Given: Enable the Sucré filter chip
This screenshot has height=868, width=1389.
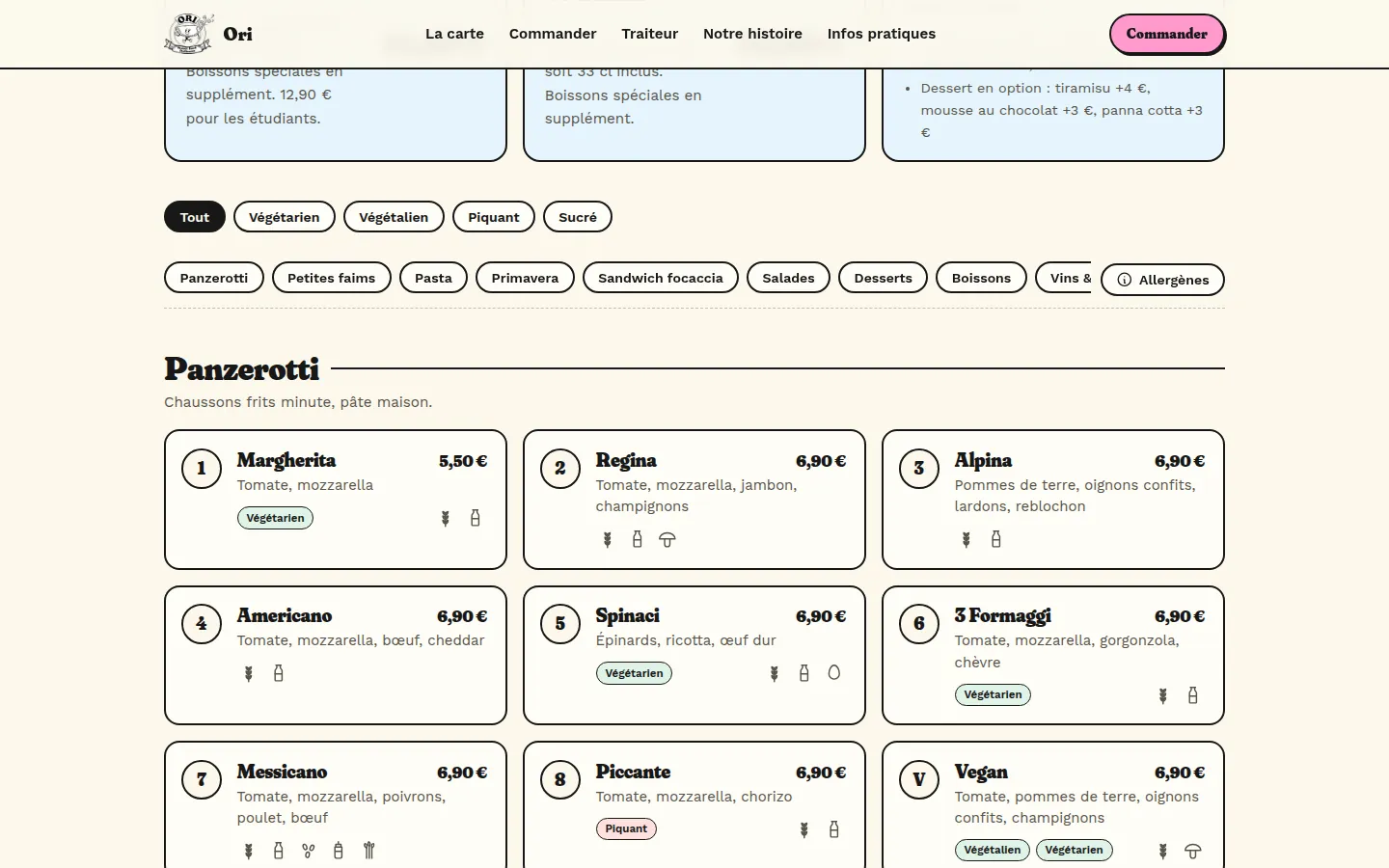Looking at the screenshot, I should 578,217.
